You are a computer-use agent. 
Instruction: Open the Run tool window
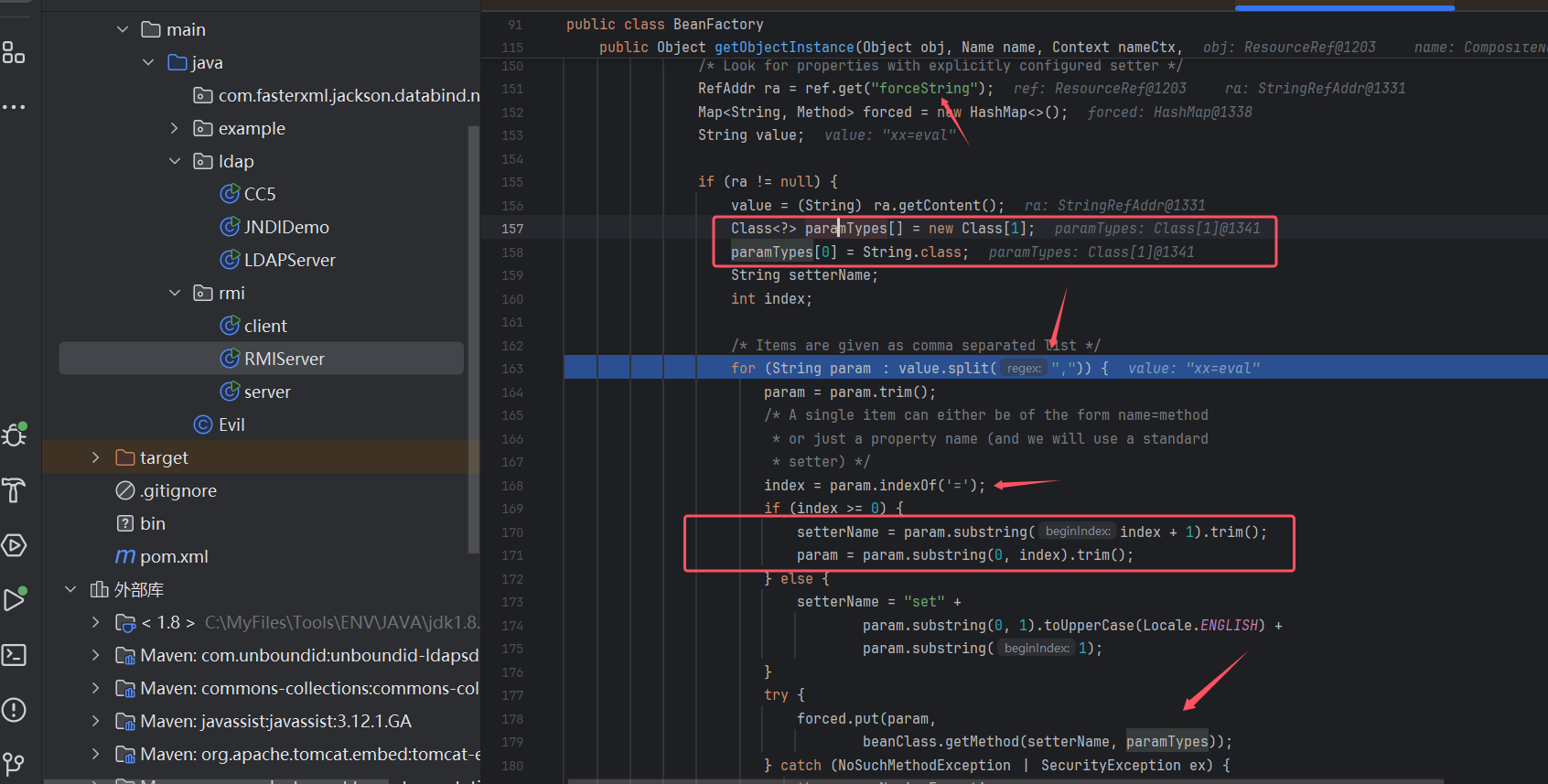click(x=15, y=599)
